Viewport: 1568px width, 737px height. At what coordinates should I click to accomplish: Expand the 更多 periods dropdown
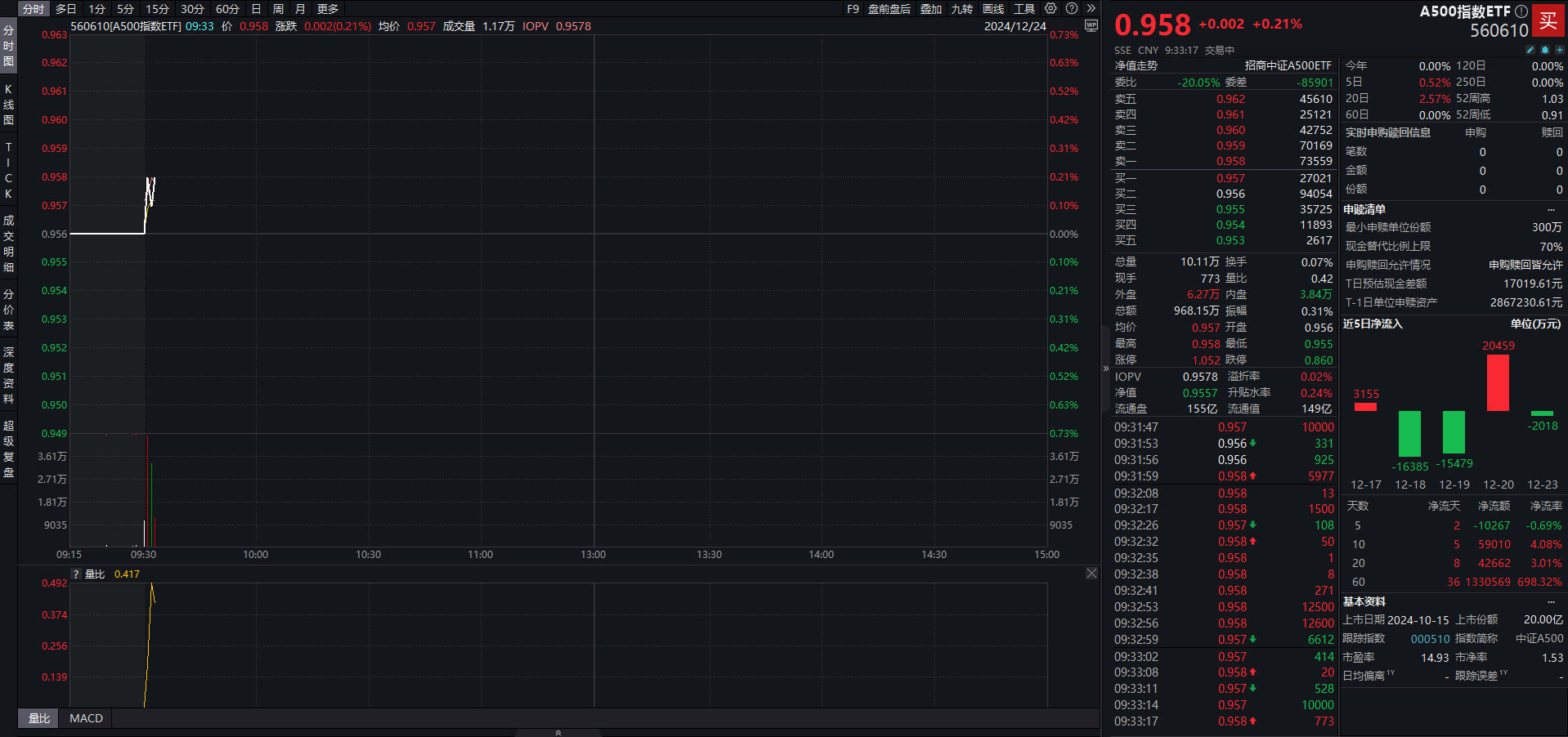click(x=328, y=9)
